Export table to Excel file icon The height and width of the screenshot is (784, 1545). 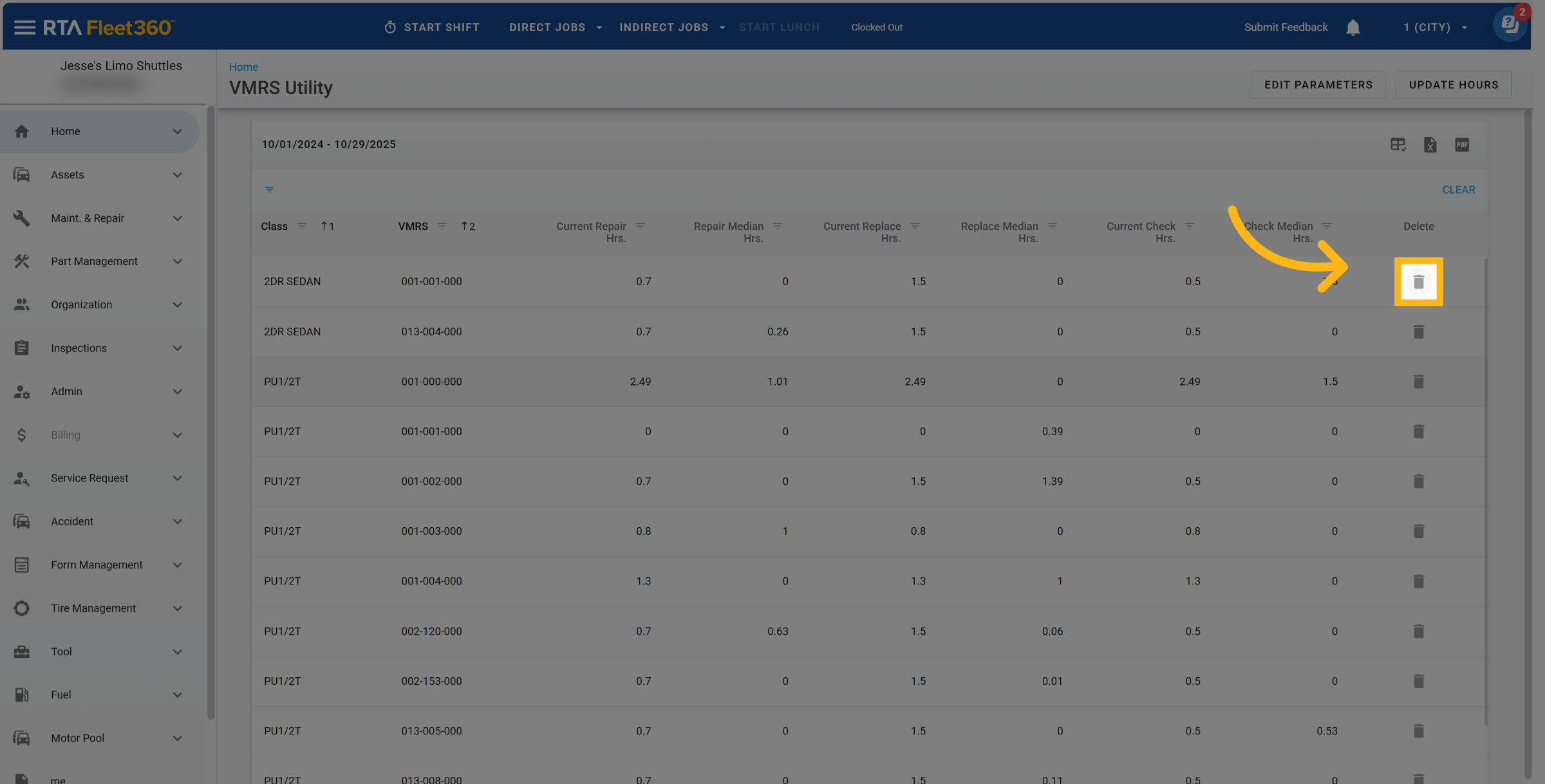[1430, 145]
